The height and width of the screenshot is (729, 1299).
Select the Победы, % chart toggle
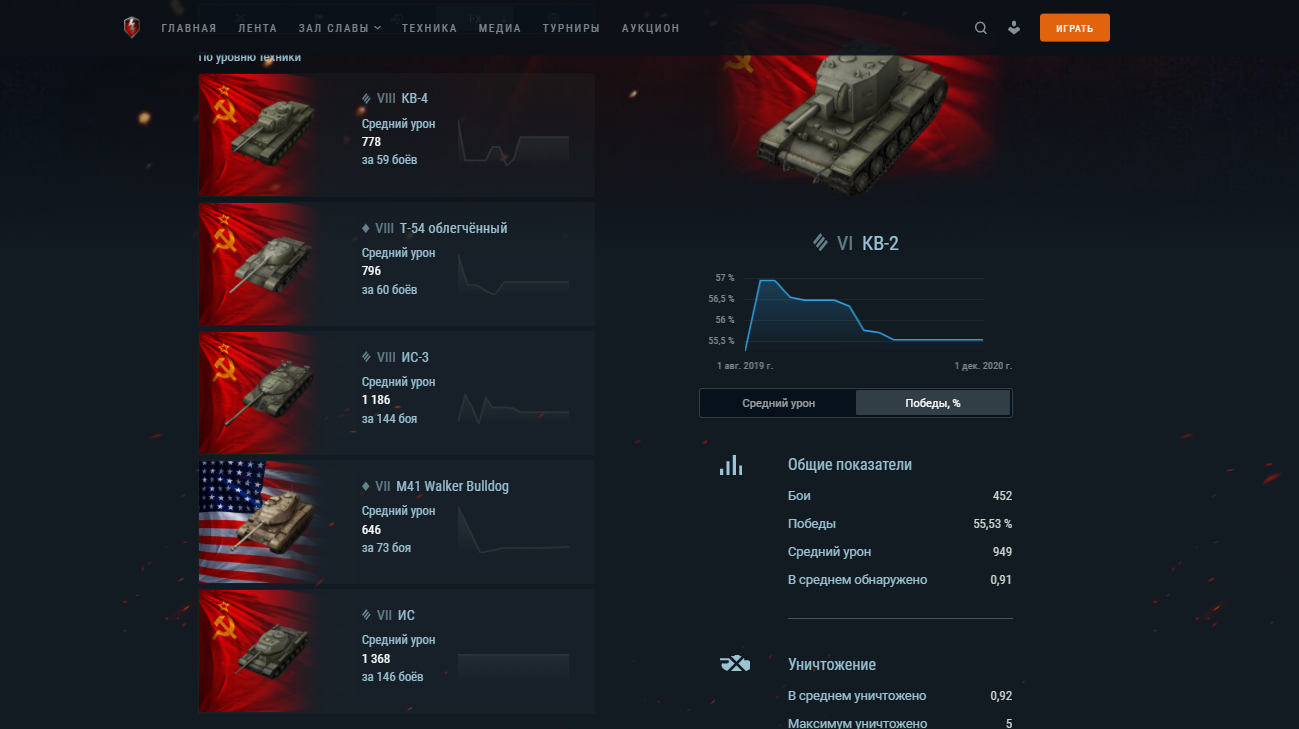(933, 403)
